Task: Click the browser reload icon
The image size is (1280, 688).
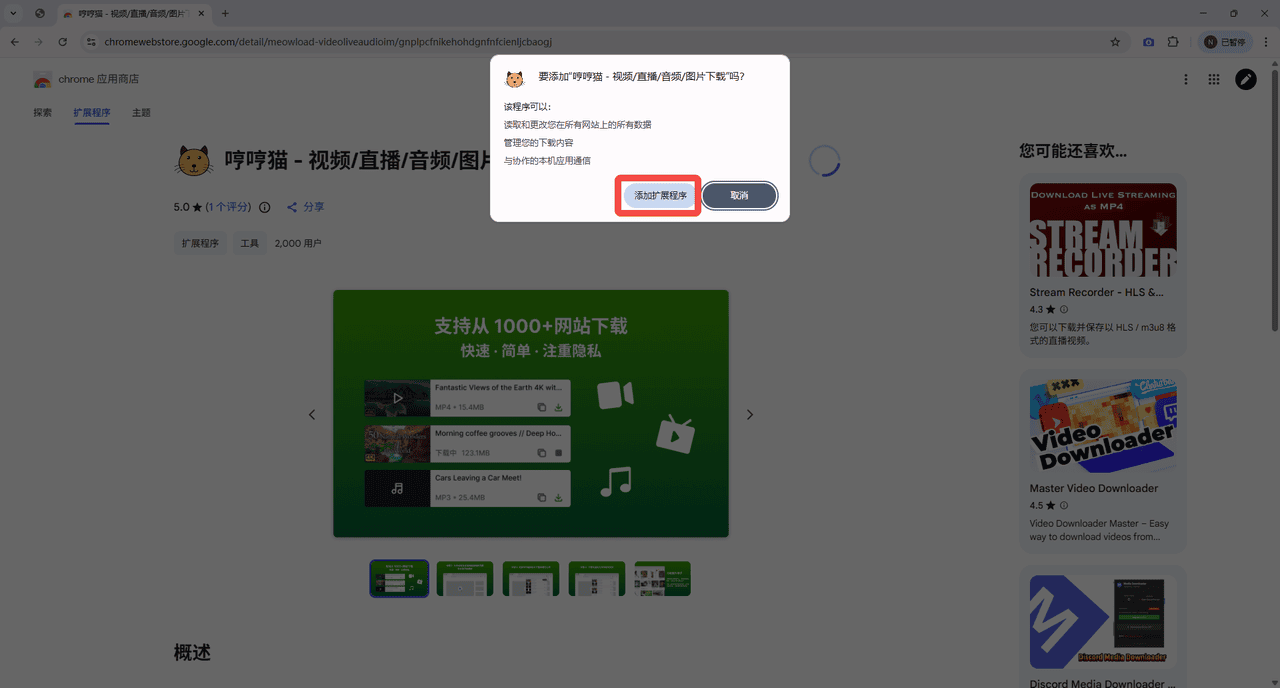Action: [63, 42]
